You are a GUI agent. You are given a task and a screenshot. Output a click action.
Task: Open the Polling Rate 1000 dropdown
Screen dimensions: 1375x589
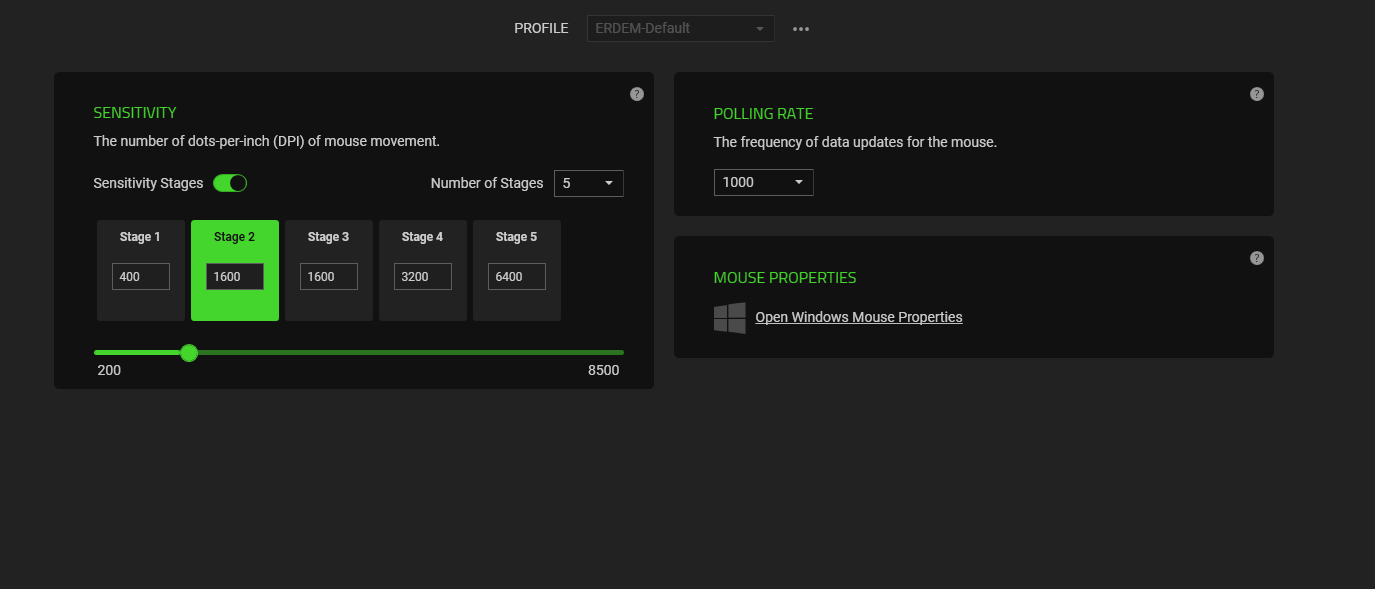click(x=763, y=182)
